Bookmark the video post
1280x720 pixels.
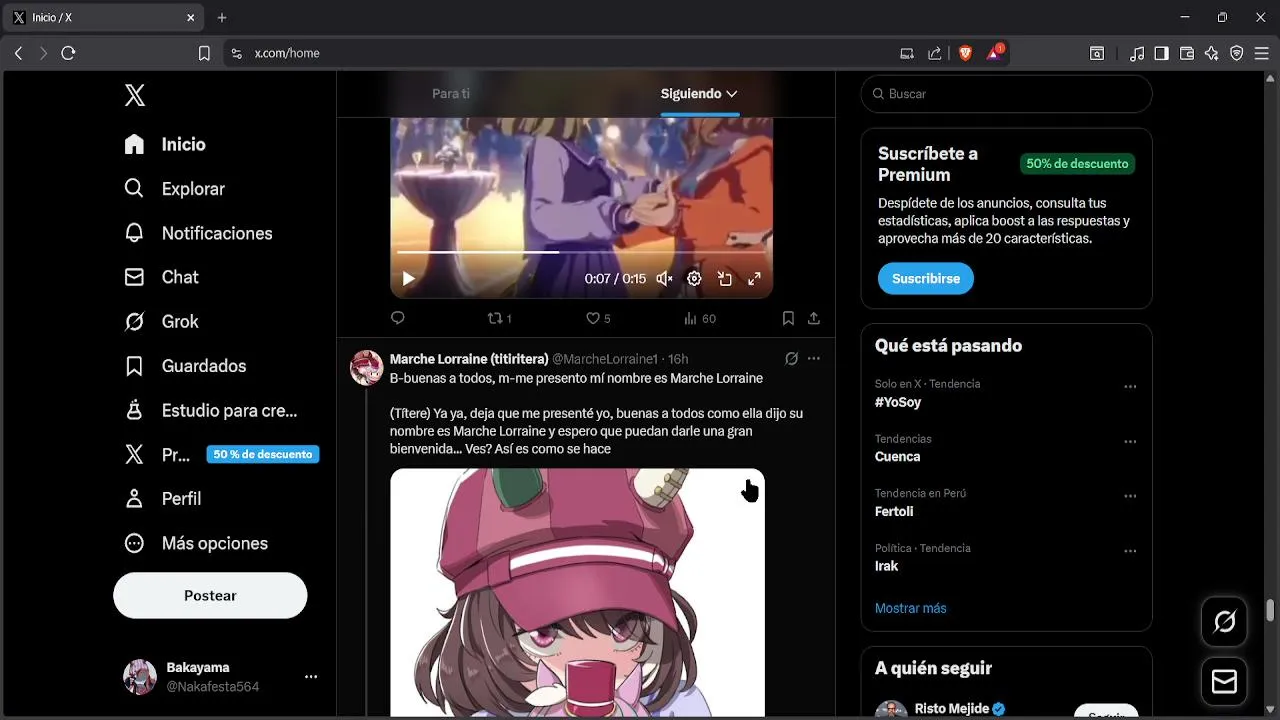[x=788, y=318]
